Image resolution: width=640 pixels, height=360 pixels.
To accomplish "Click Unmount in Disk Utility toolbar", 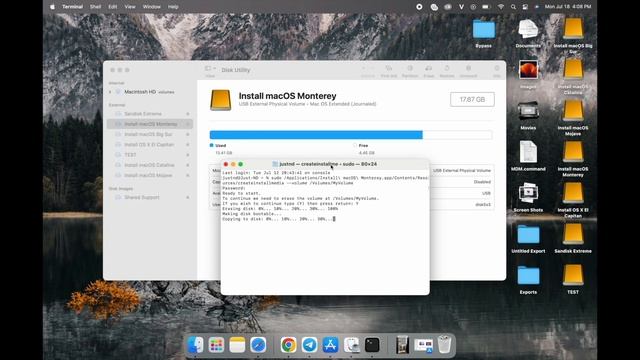I will pyautogui.click(x=468, y=71).
